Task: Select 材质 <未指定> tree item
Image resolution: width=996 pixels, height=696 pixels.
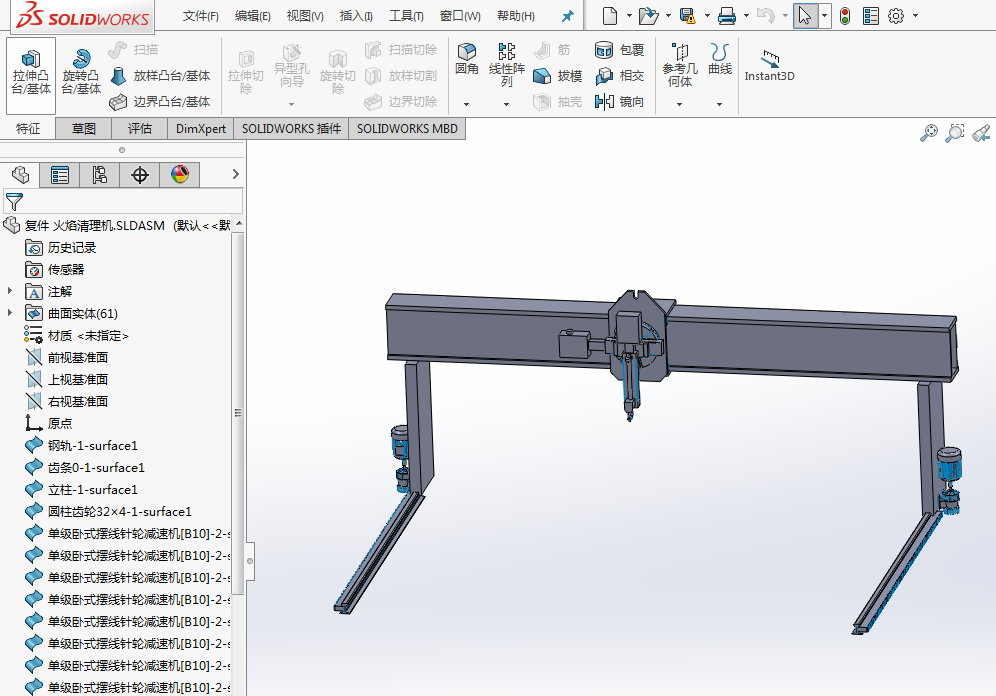Action: pos(76,336)
